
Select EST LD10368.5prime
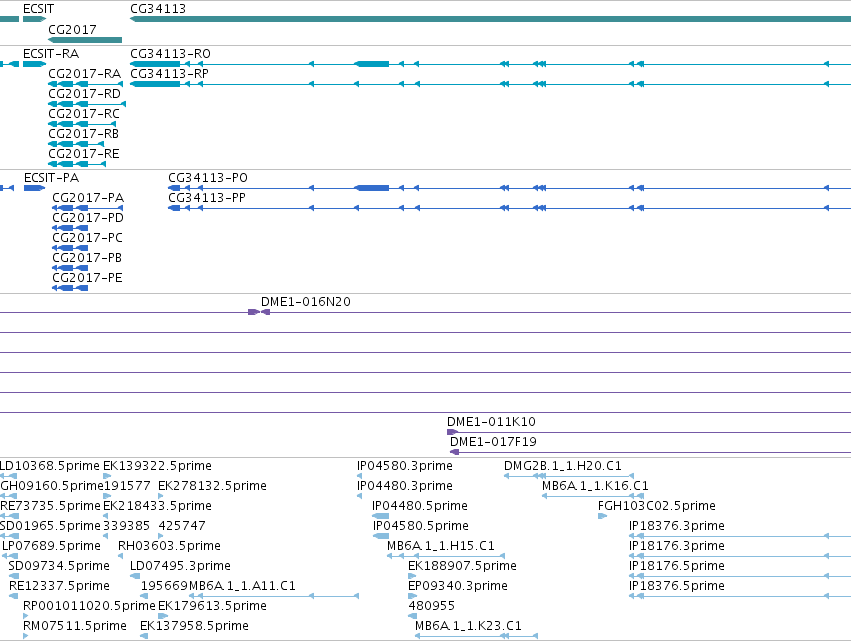(x=49, y=466)
